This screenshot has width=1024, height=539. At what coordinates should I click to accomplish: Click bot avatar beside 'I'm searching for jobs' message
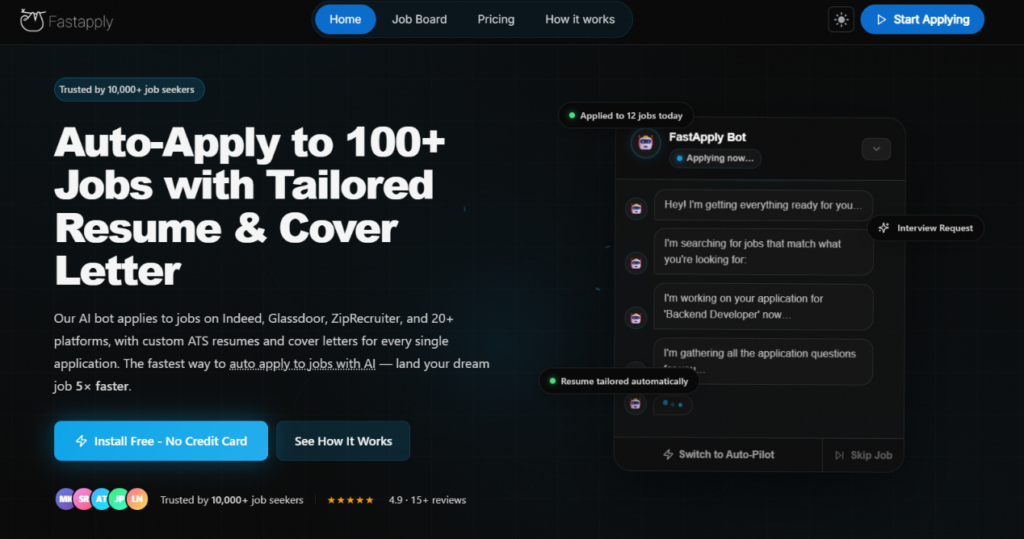pyautogui.click(x=636, y=263)
